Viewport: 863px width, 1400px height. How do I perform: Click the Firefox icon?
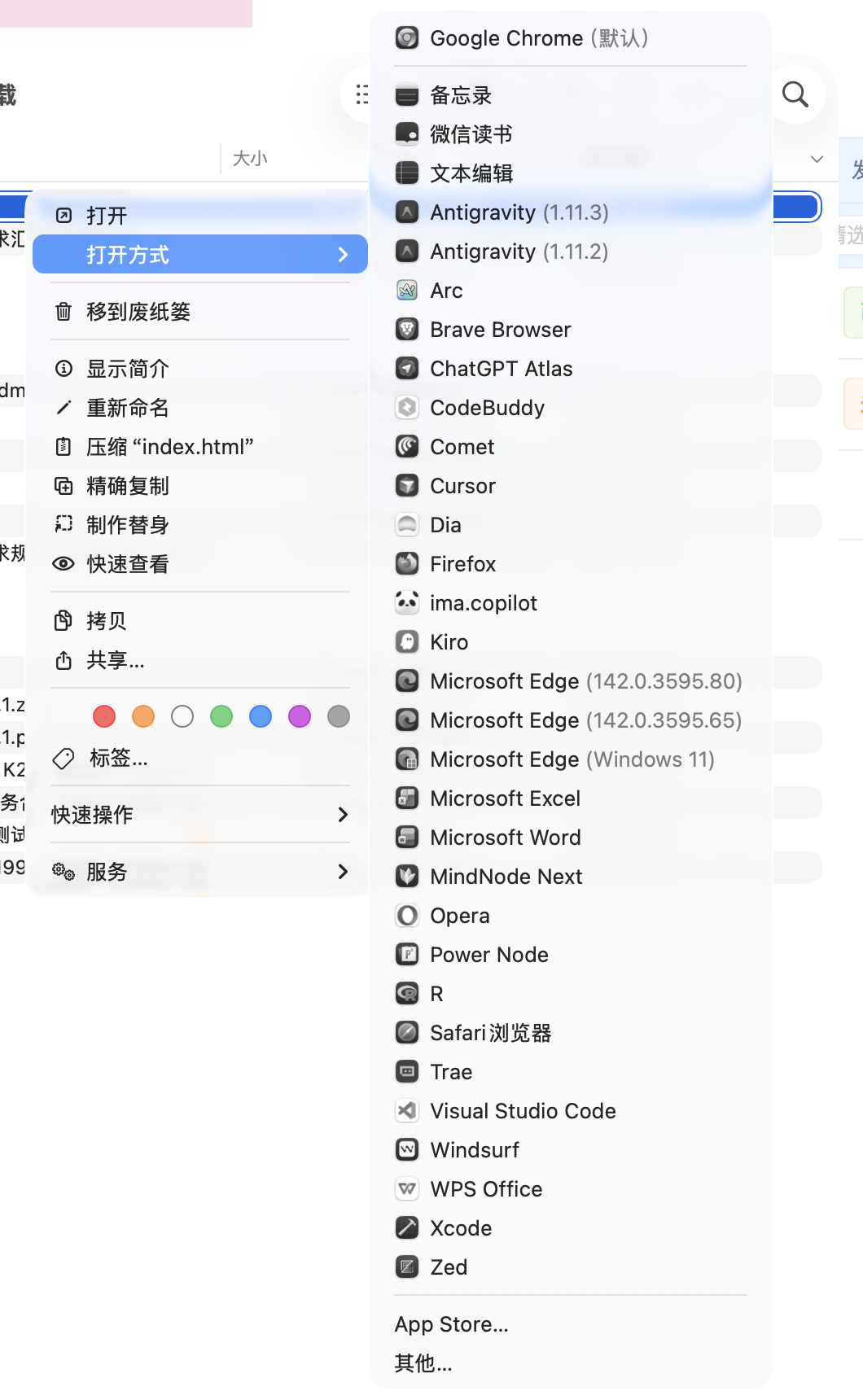[407, 563]
